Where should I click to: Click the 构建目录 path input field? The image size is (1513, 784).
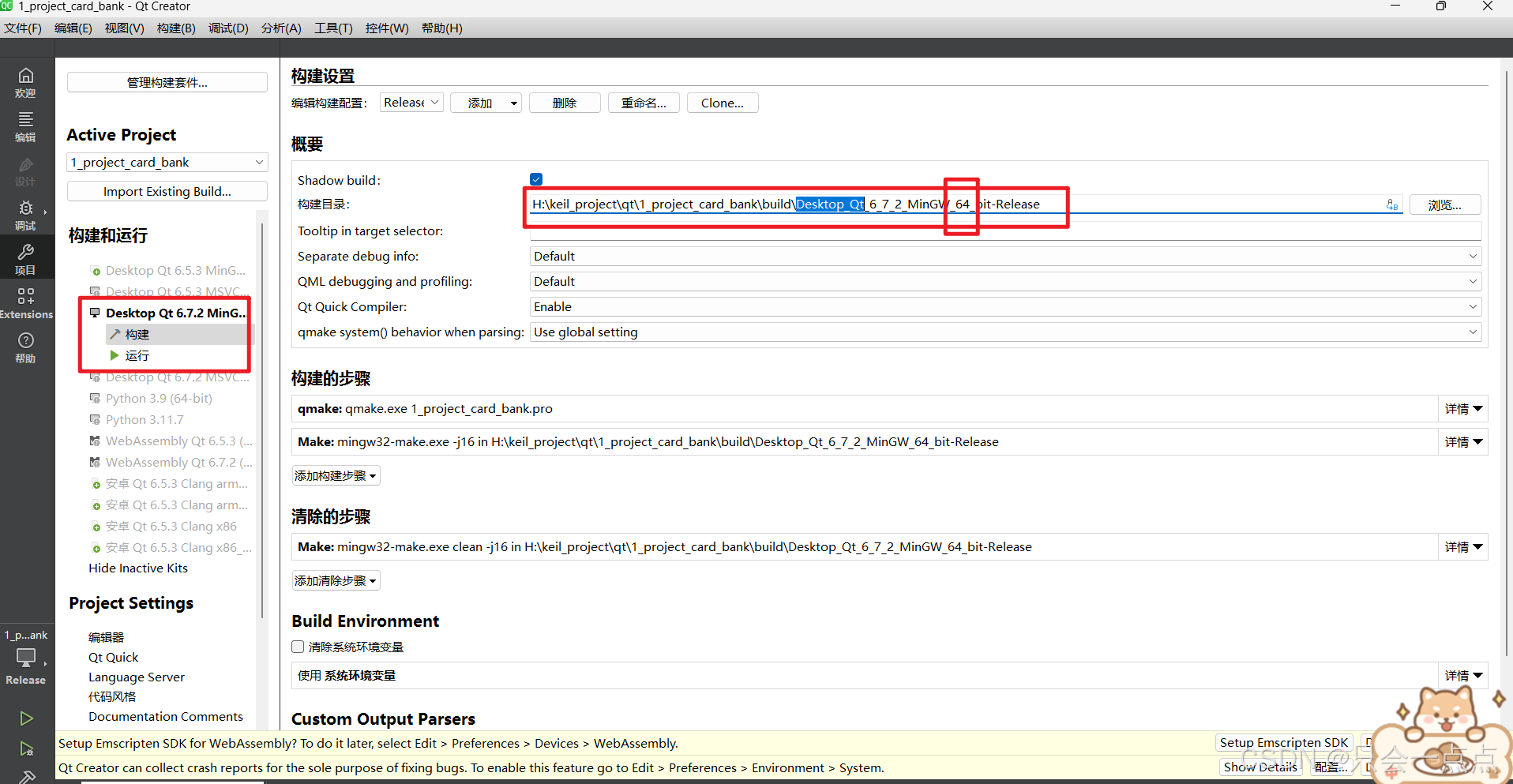pos(966,204)
